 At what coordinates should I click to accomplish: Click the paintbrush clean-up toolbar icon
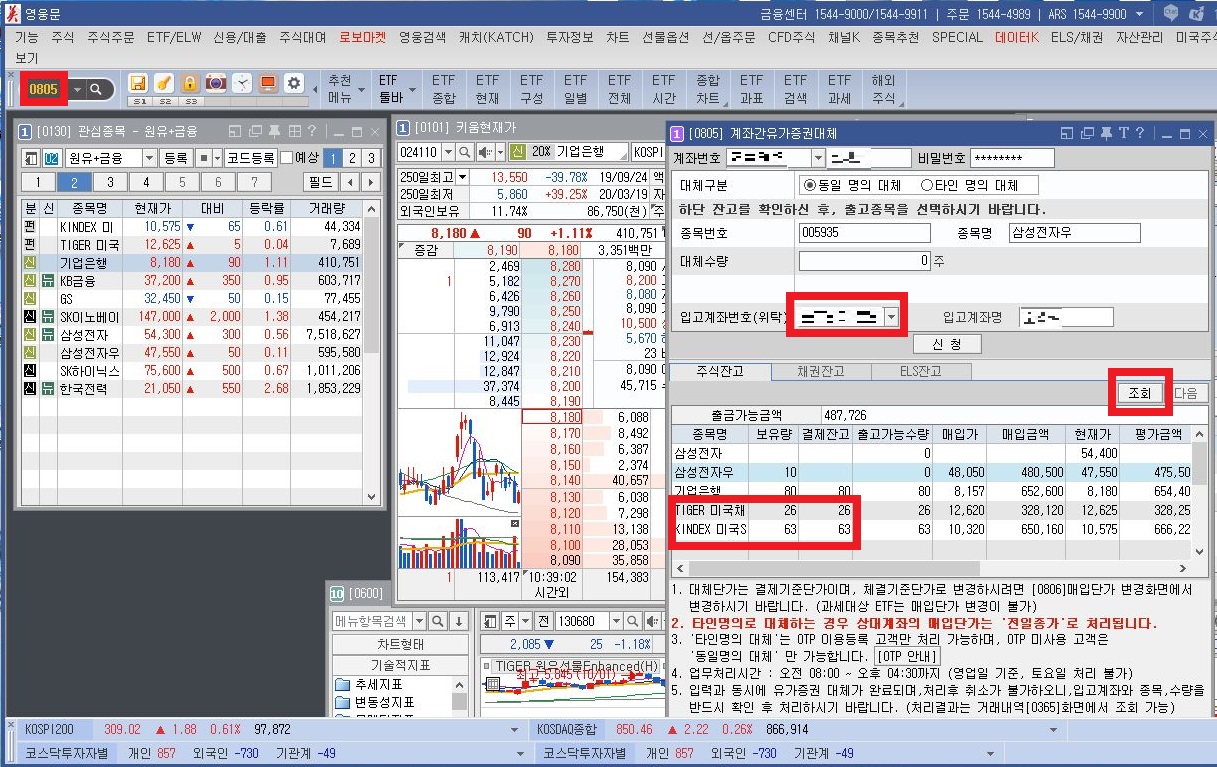coord(164,84)
